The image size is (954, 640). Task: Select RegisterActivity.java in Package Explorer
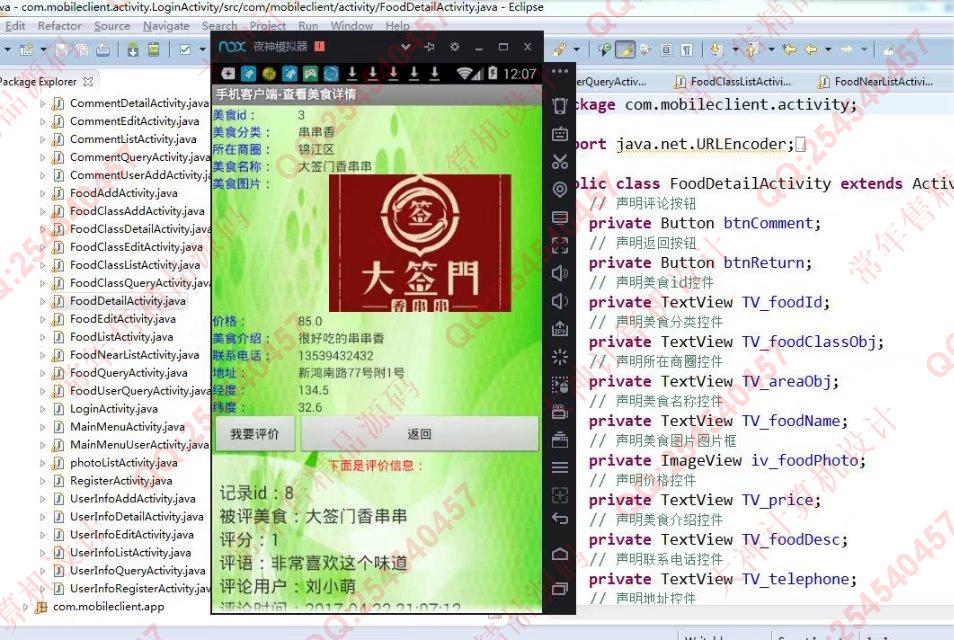[x=121, y=481]
